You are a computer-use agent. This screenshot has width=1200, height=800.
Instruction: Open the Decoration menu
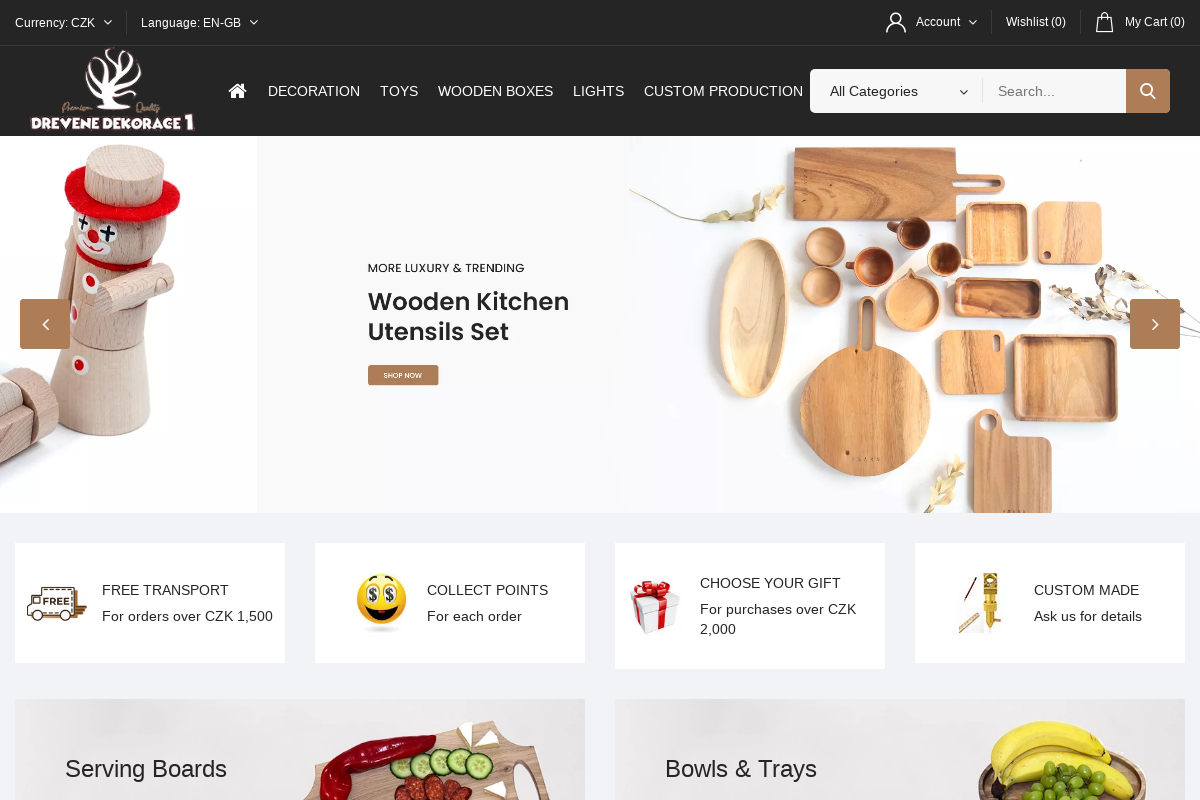pos(314,91)
